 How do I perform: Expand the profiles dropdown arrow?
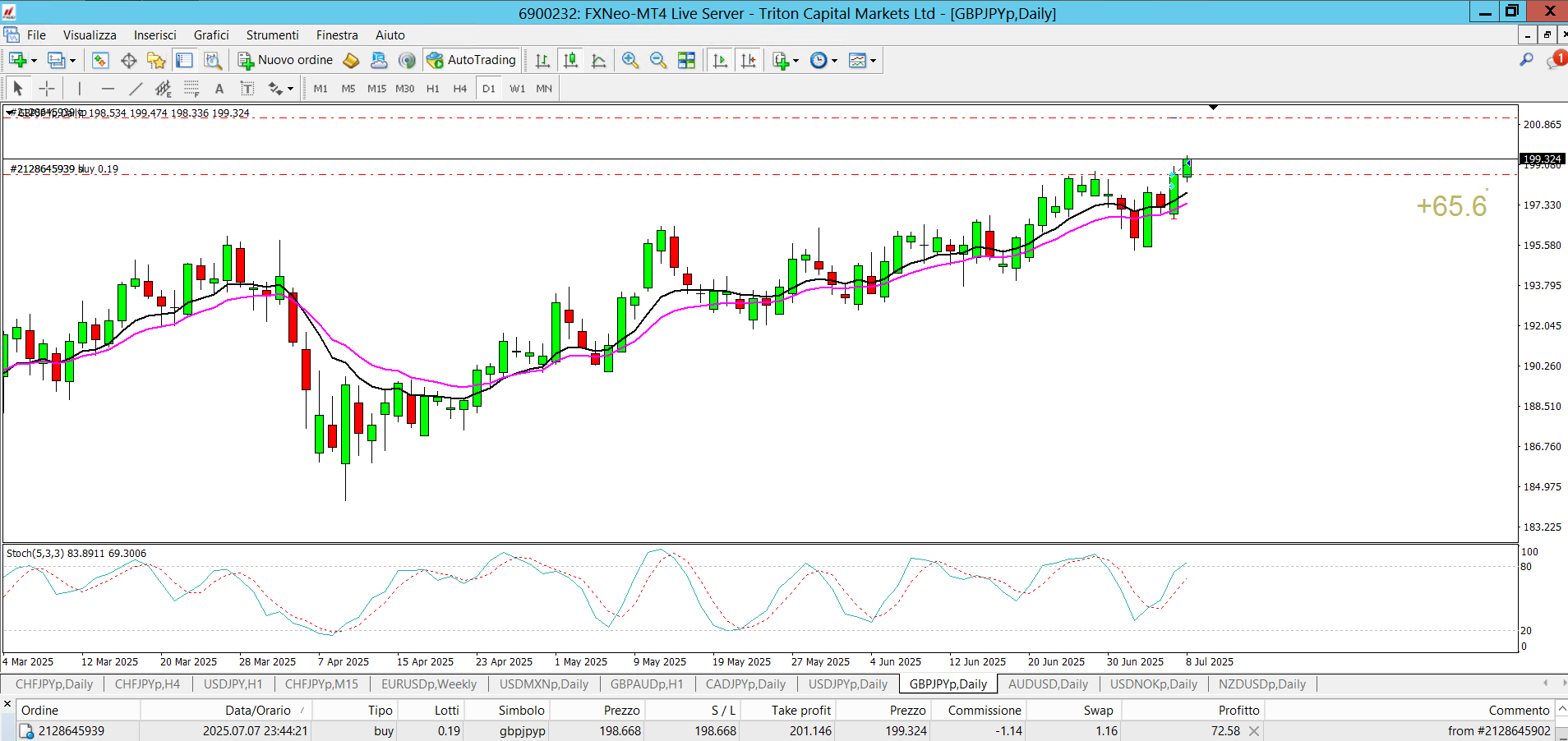tap(72, 61)
